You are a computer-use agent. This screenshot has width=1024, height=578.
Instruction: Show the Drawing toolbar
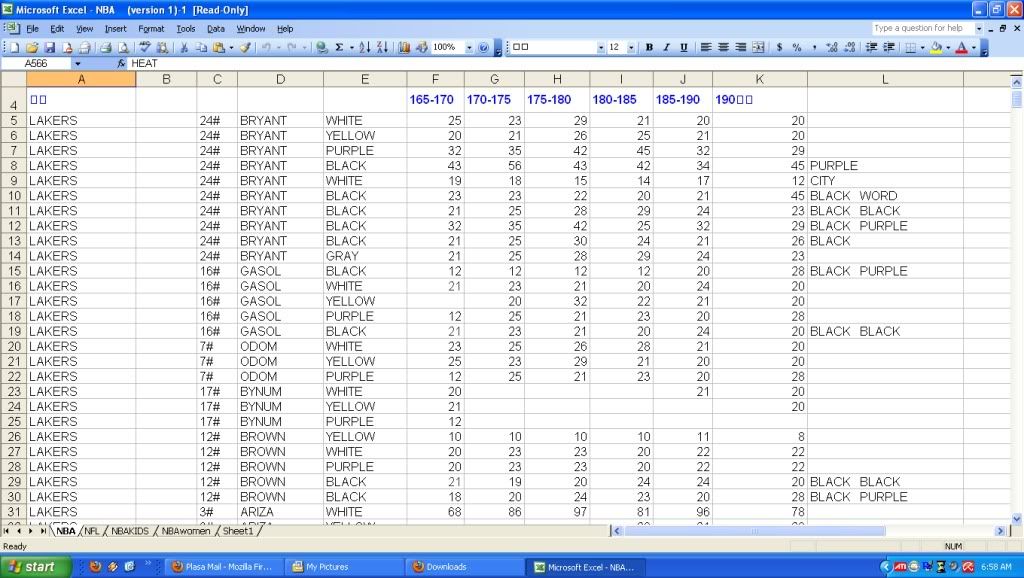(422, 47)
